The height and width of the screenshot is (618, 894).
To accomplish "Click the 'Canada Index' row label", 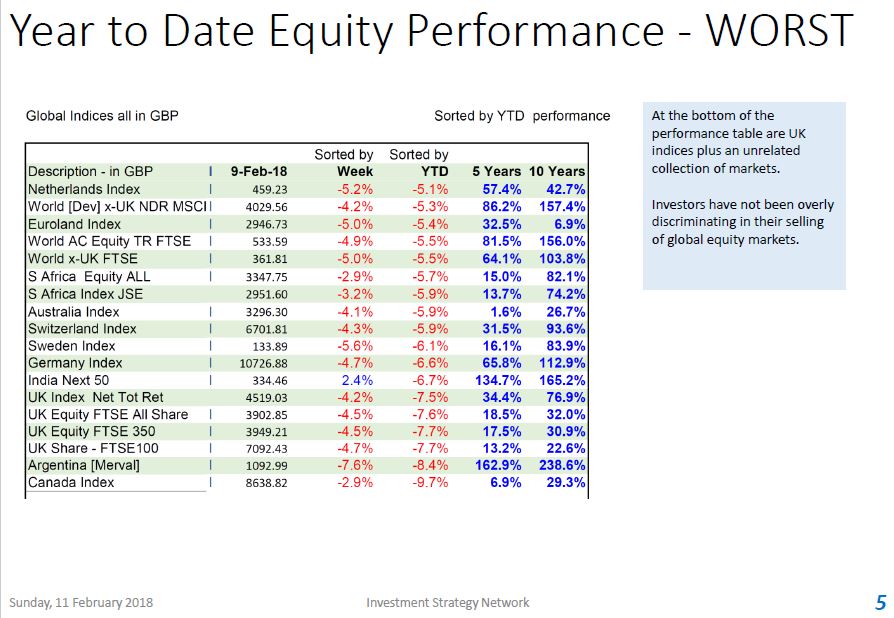I will 71,483.
